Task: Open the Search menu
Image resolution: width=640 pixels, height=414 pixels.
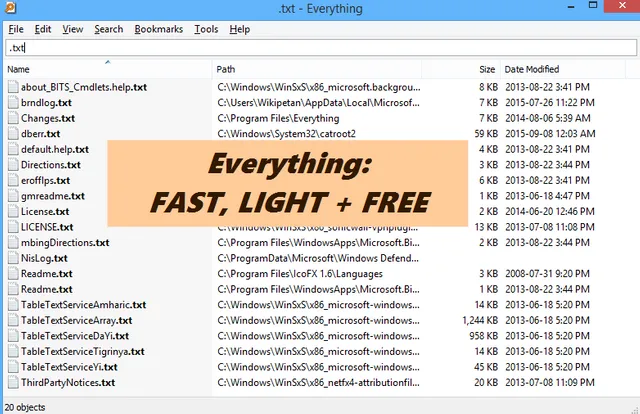Action: (109, 29)
